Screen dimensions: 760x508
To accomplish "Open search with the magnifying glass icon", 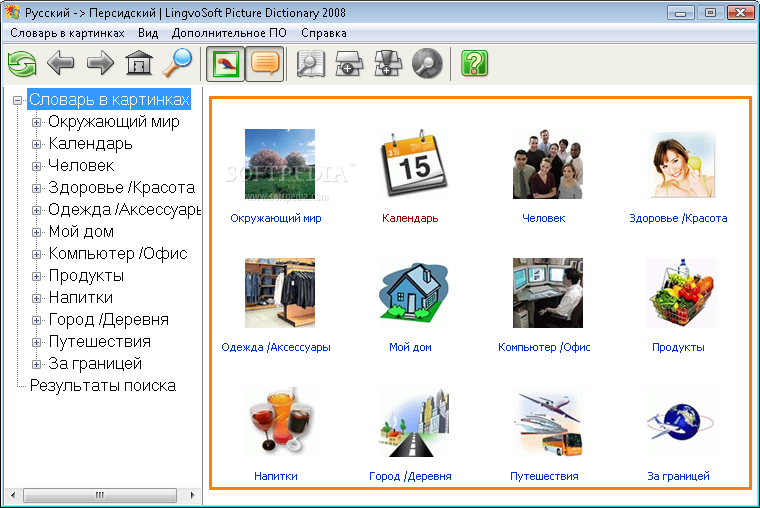I will (177, 64).
